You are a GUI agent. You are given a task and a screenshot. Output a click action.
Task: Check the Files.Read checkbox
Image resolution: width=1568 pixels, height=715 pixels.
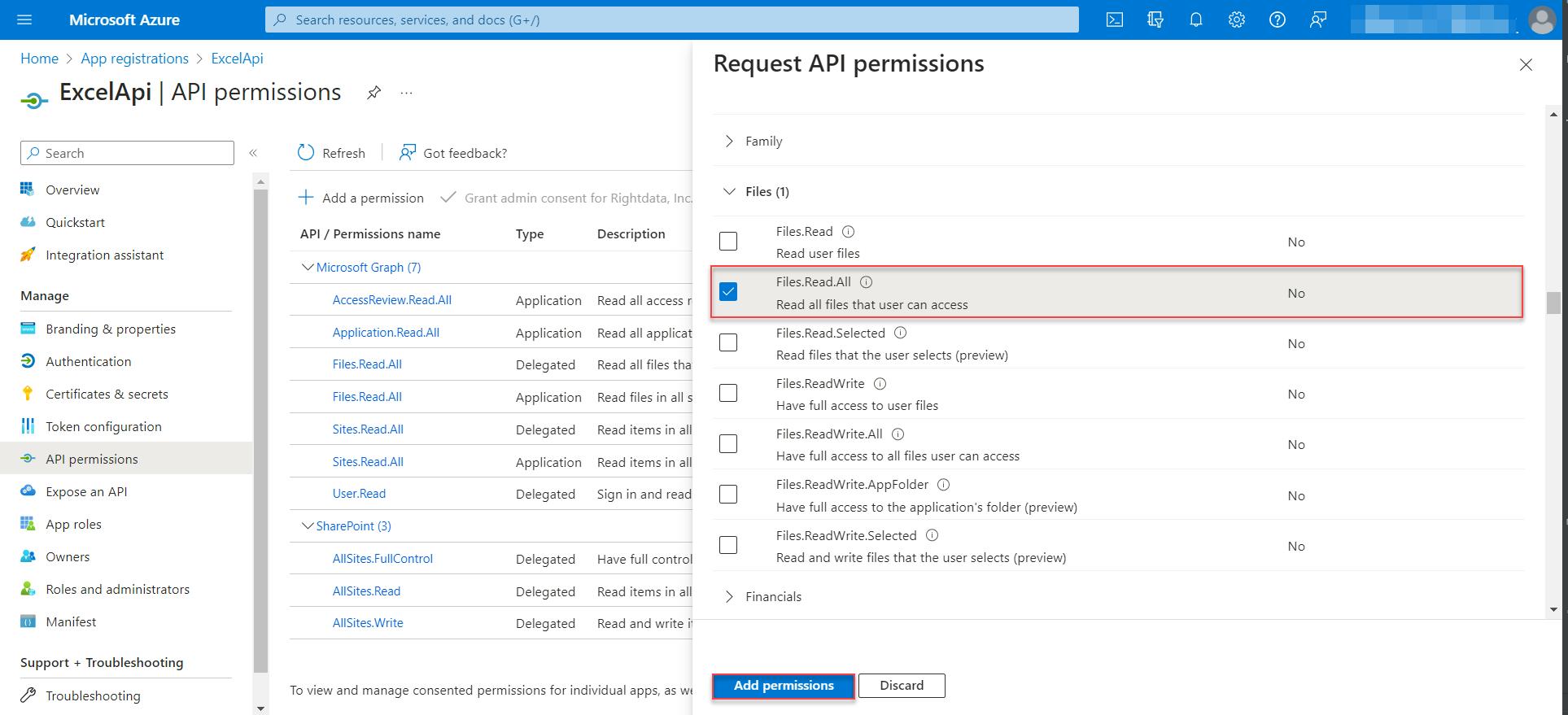click(728, 242)
